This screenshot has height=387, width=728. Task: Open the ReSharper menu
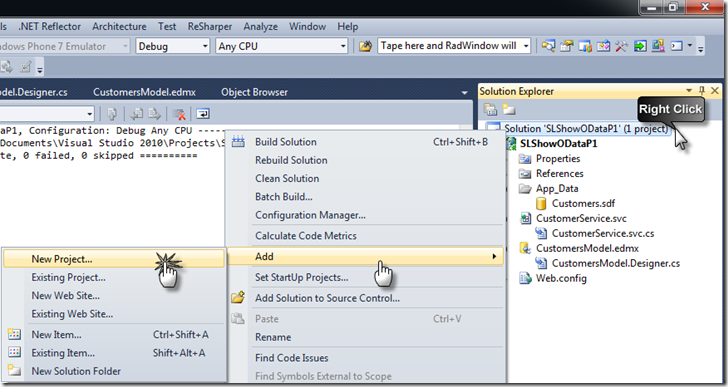(x=209, y=26)
